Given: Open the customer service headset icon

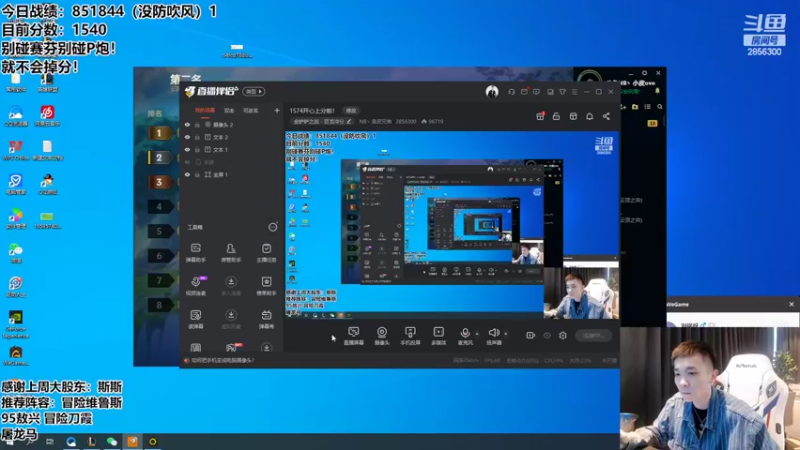Looking at the screenshot, I should click(x=511, y=92).
